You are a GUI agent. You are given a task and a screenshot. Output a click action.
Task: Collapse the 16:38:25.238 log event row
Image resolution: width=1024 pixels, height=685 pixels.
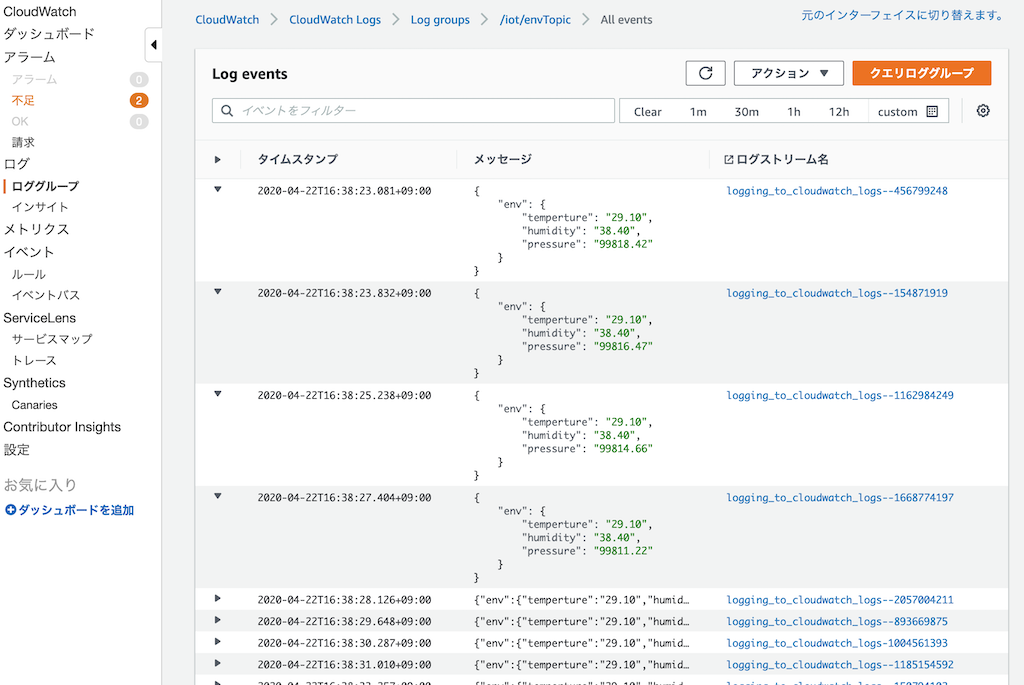[217, 394]
